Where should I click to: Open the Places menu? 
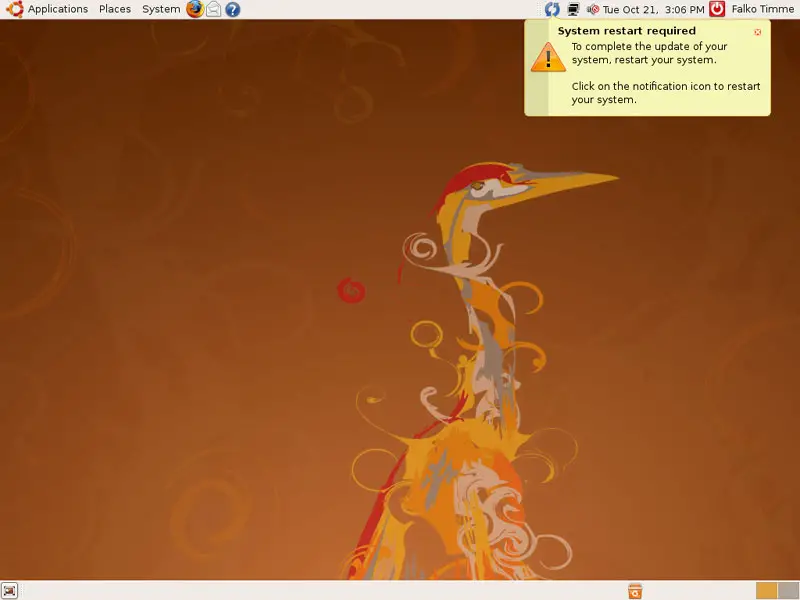click(115, 9)
